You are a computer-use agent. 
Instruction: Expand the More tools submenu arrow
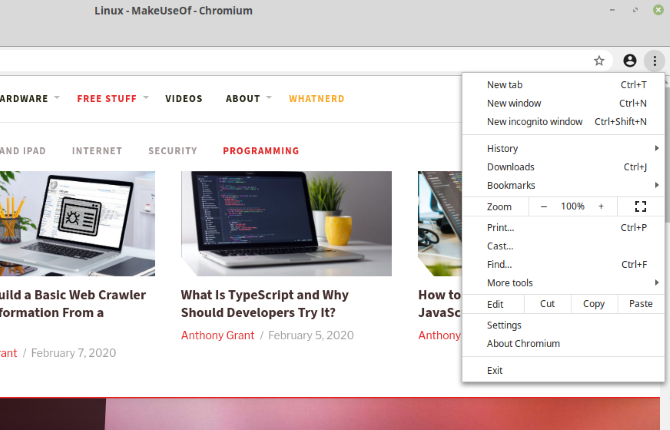[656, 282]
